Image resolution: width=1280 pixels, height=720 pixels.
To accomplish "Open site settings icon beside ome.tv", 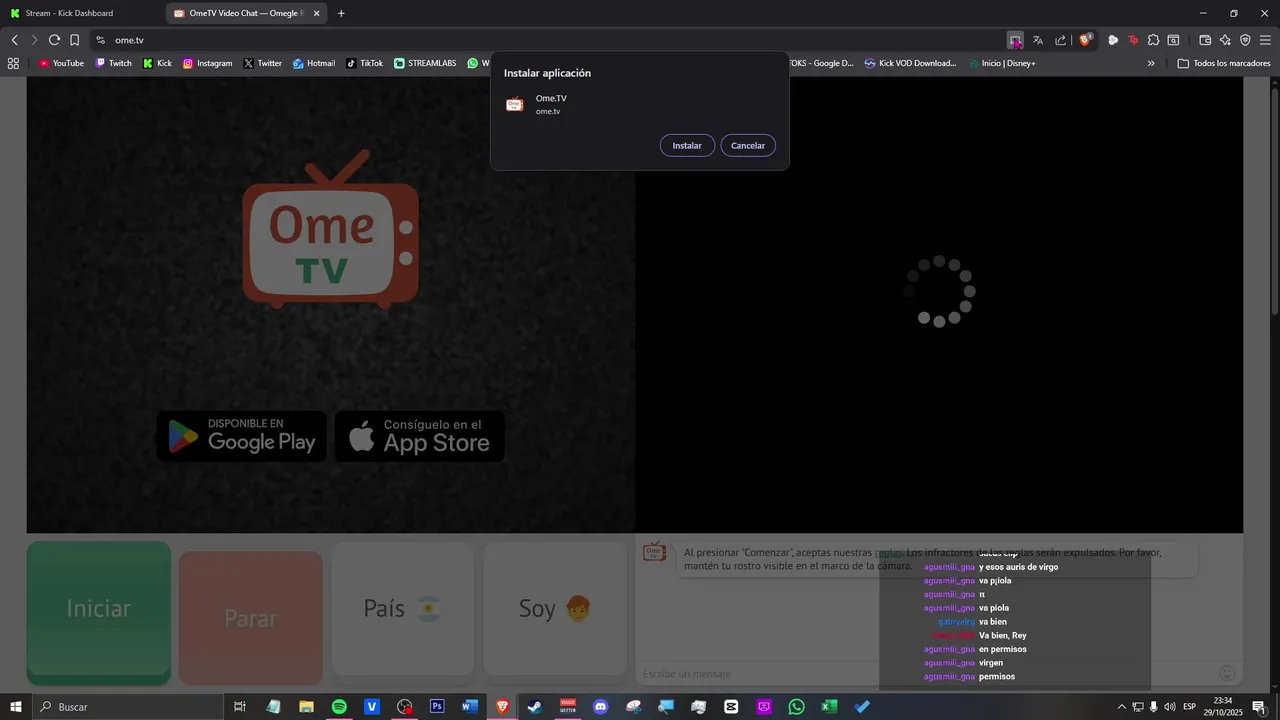I will point(100,40).
